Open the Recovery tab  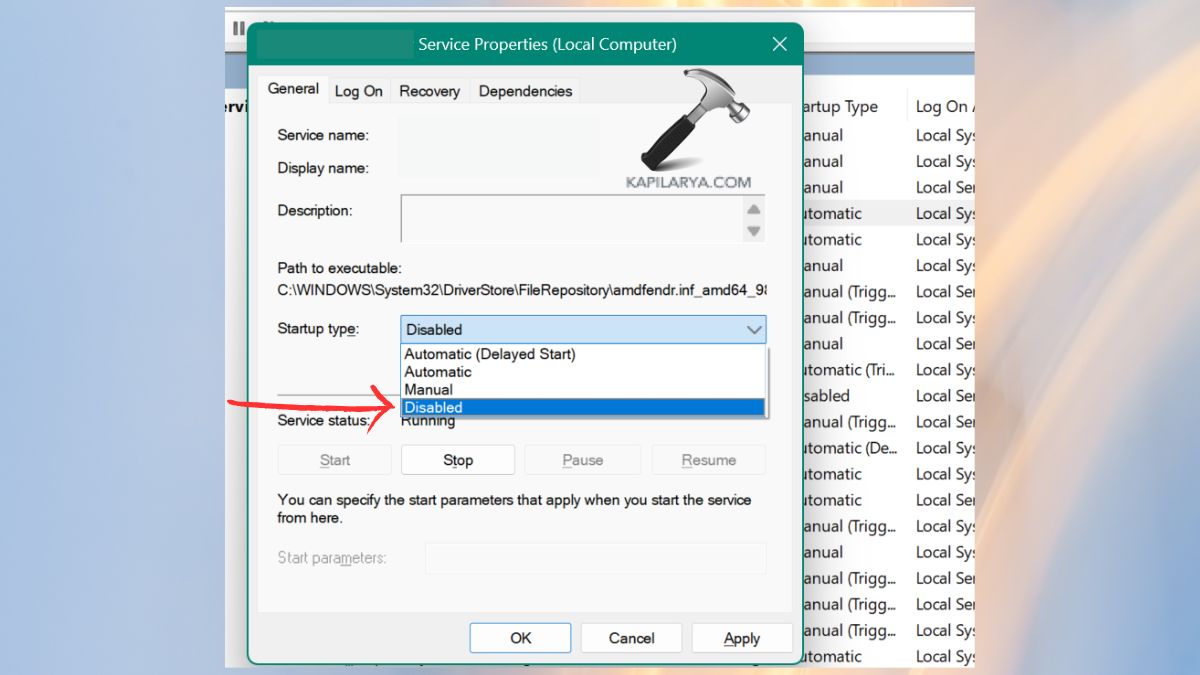click(x=429, y=90)
